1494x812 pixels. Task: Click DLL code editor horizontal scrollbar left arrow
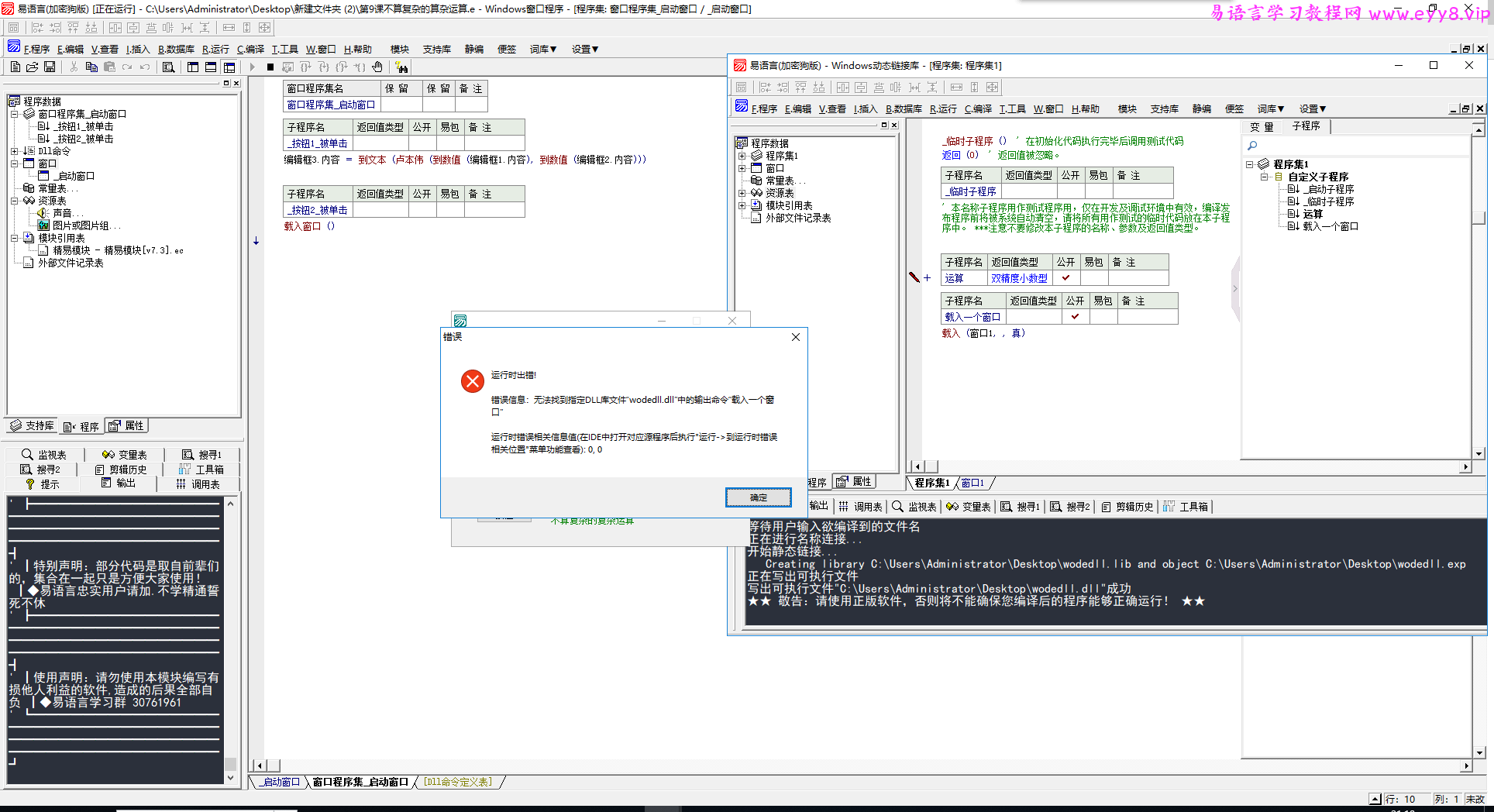click(917, 466)
